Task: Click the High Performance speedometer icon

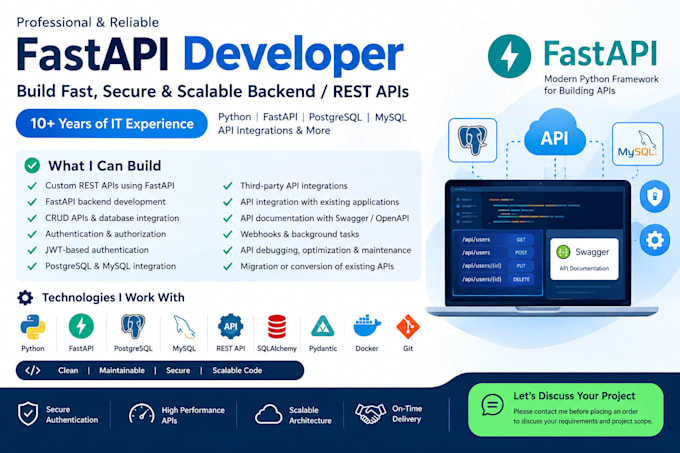Action: pyautogui.click(x=141, y=414)
